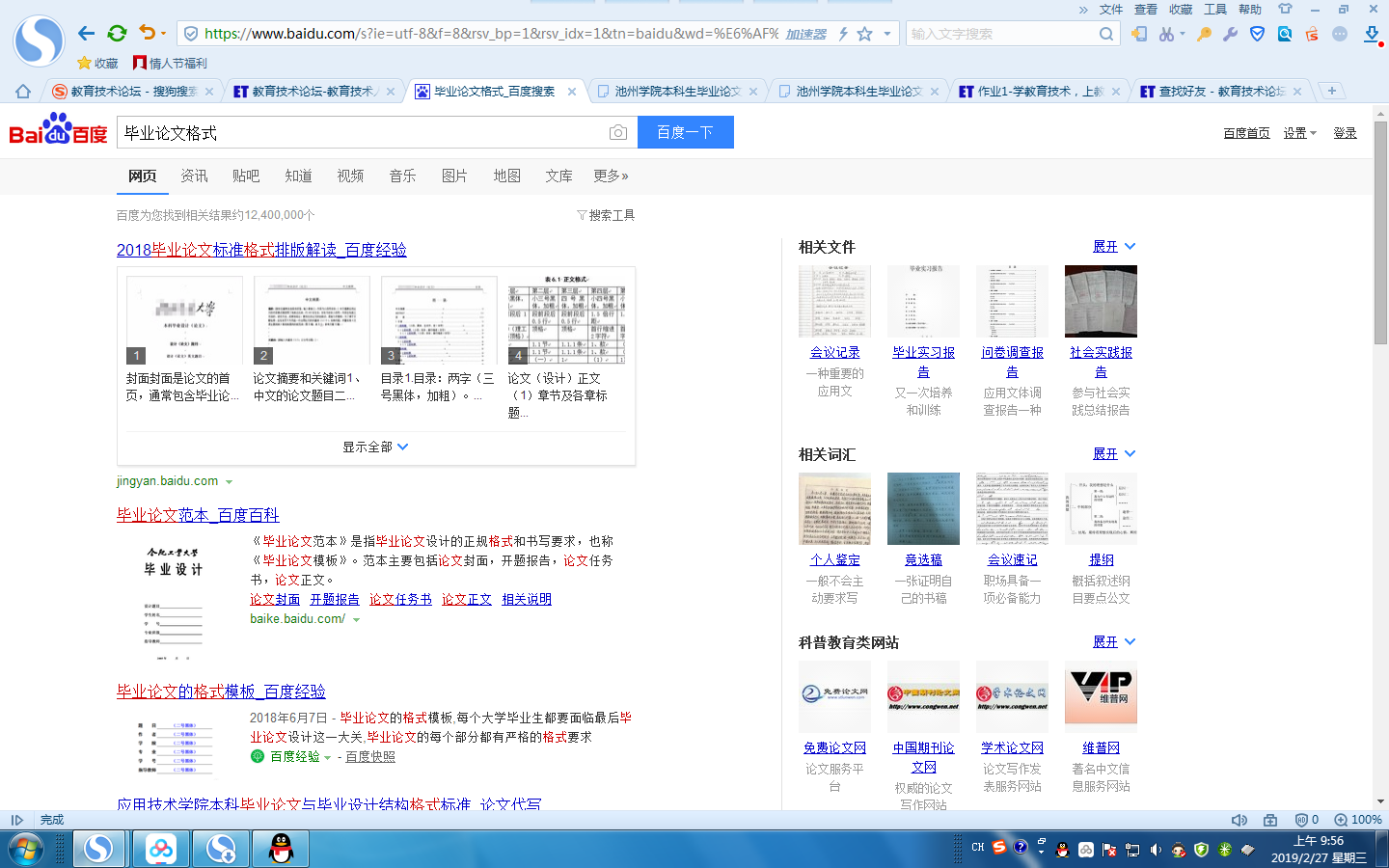Open the home page icon left of tabs
The image size is (1389, 868).
coord(23,92)
